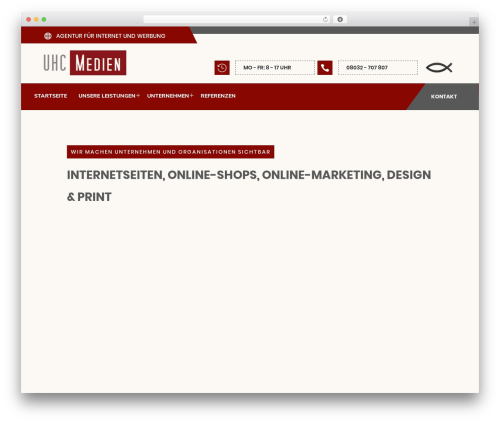Click the browser download icon beside address bar

[x=340, y=19]
